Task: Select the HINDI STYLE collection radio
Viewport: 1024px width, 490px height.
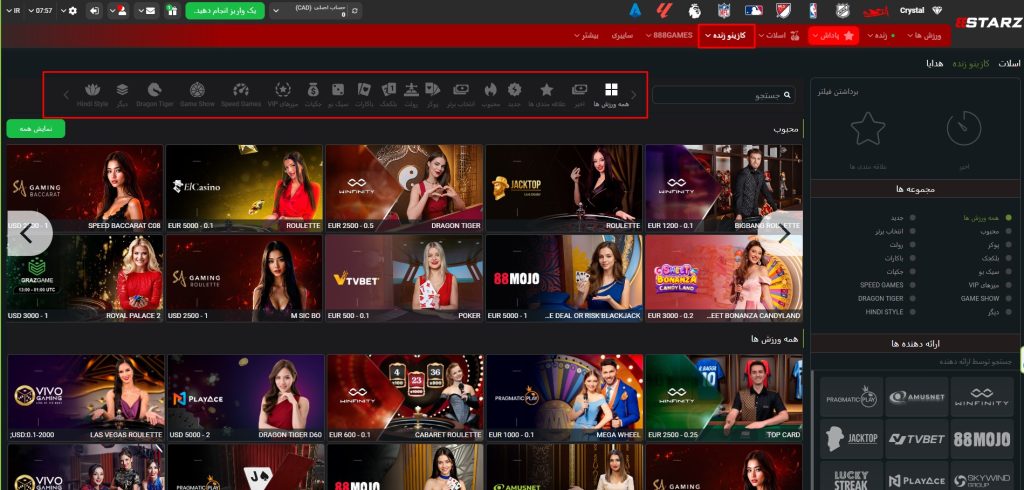Action: [x=912, y=312]
